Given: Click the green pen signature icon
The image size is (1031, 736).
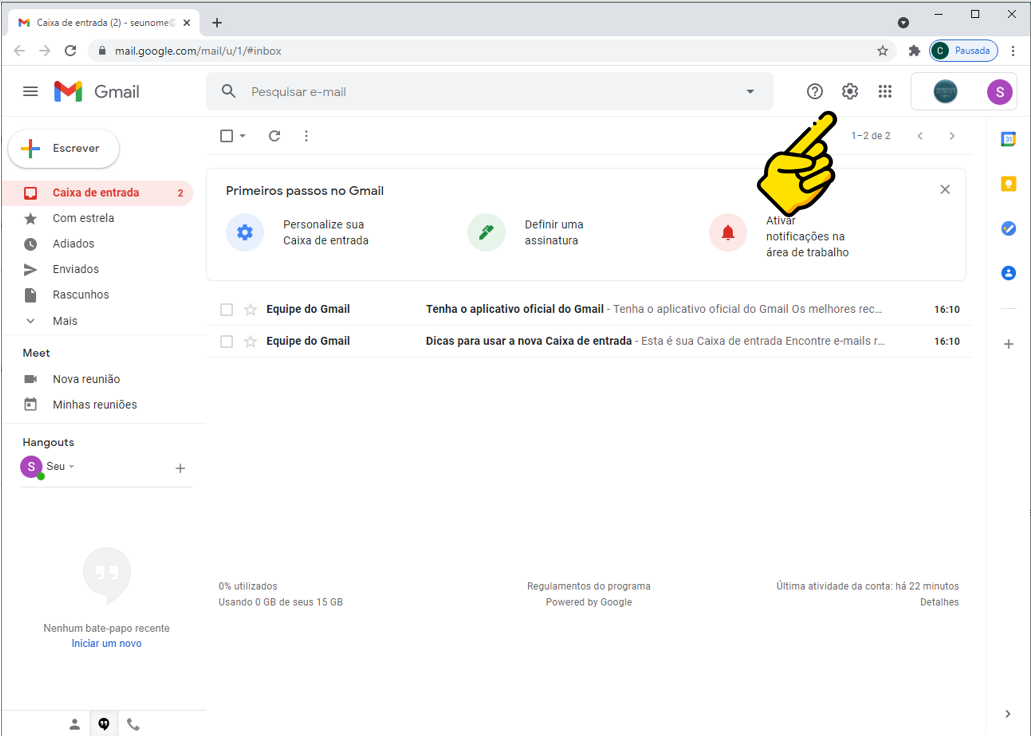Looking at the screenshot, I should click(x=486, y=232).
